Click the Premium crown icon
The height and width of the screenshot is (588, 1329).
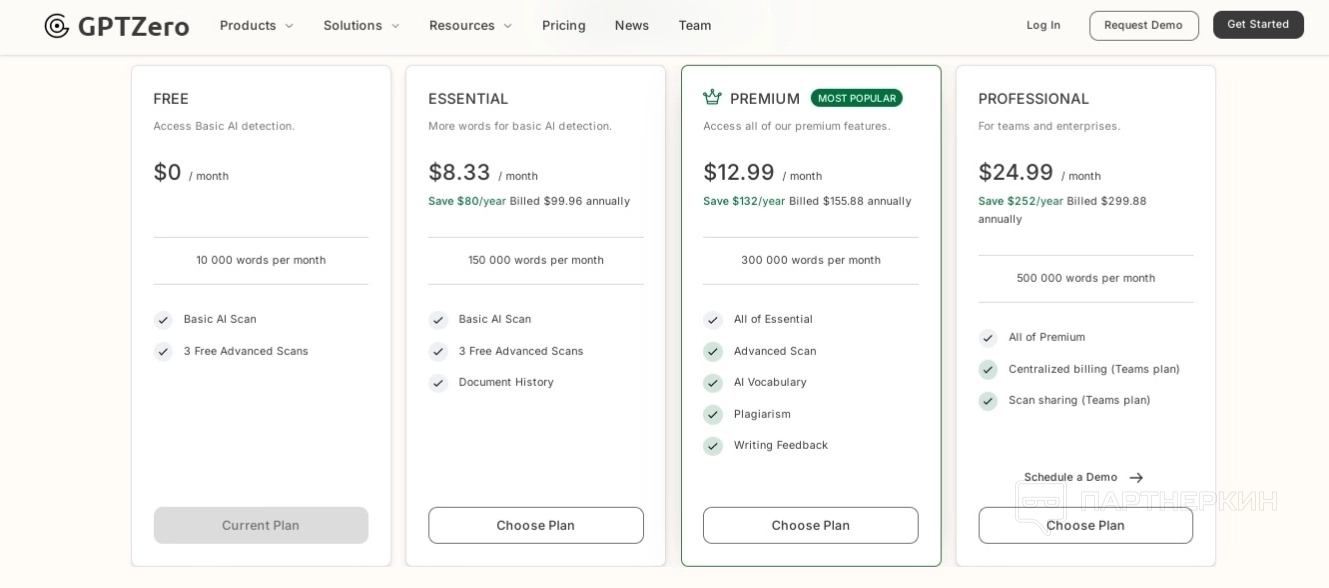712,98
